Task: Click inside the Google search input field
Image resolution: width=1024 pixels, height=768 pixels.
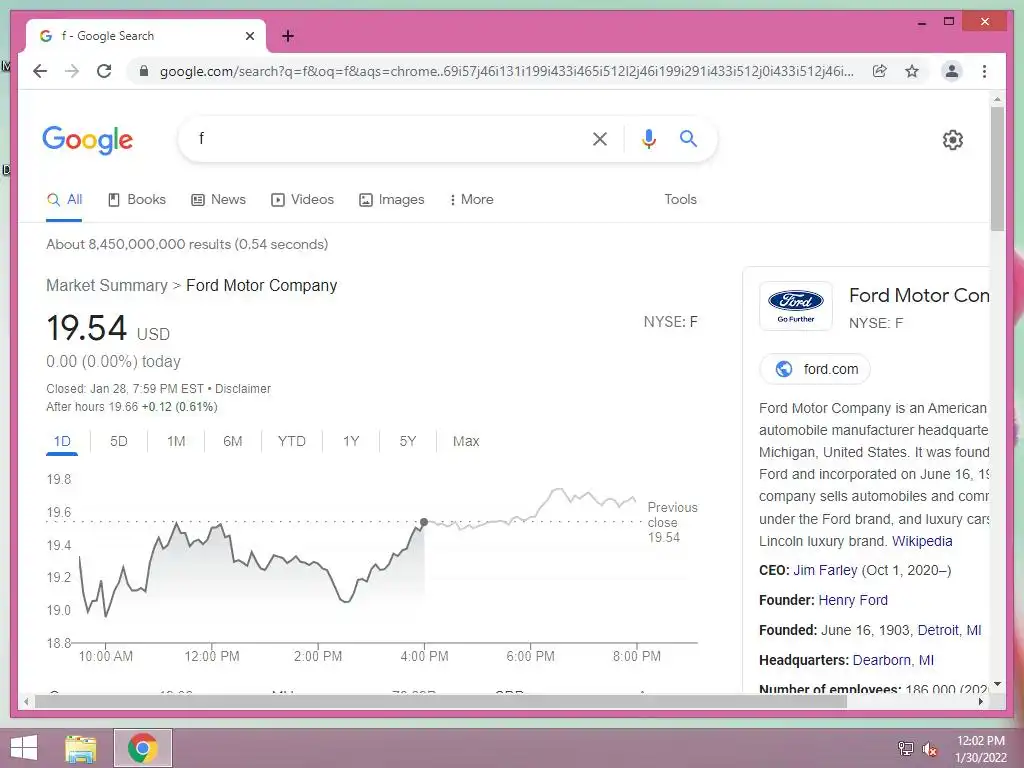Action: (385, 138)
